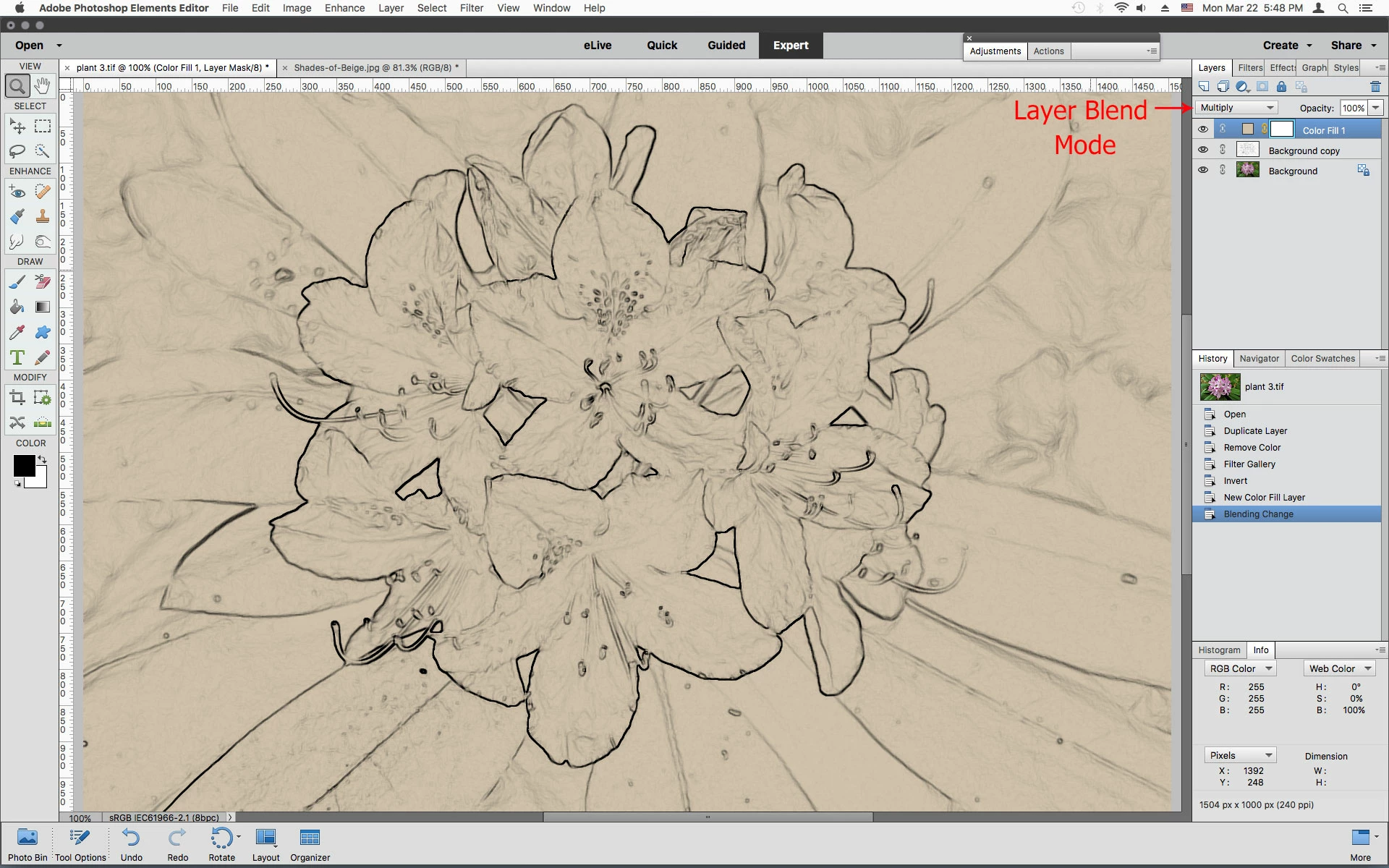The height and width of the screenshot is (868, 1389).
Task: Hide the Background copy layer
Action: click(1202, 150)
